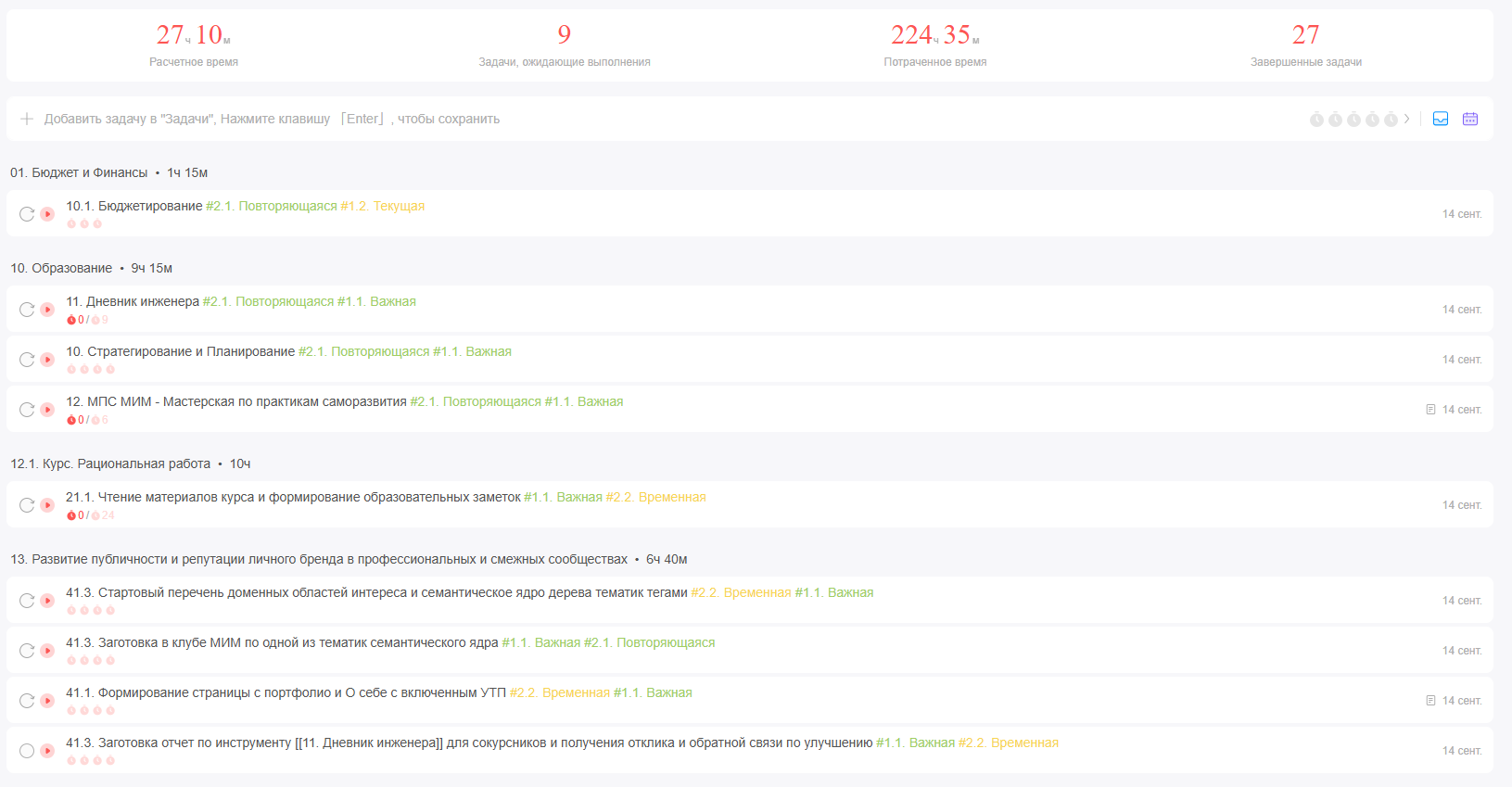Image resolution: width=1512 pixels, height=787 pixels.
Task: Start timer for Формирование страницы с портфолио task
Action: (47, 701)
